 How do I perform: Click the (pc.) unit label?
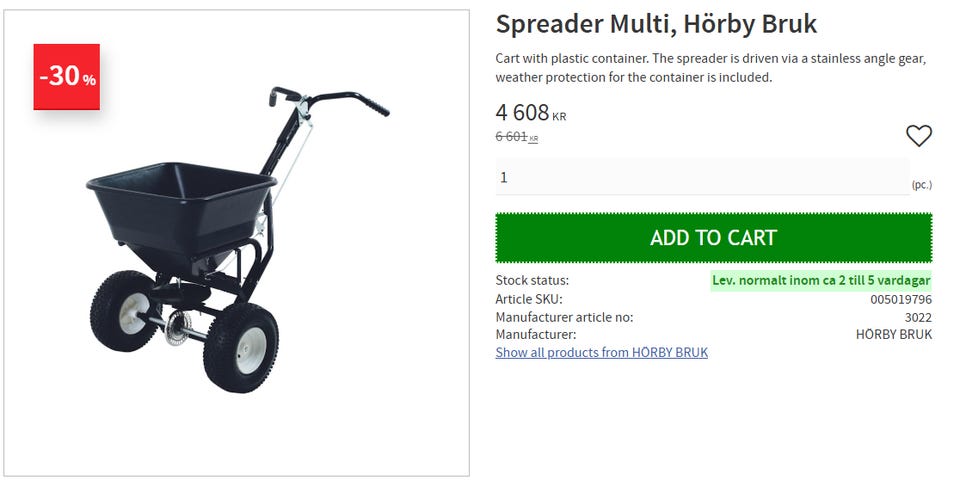[x=921, y=185]
